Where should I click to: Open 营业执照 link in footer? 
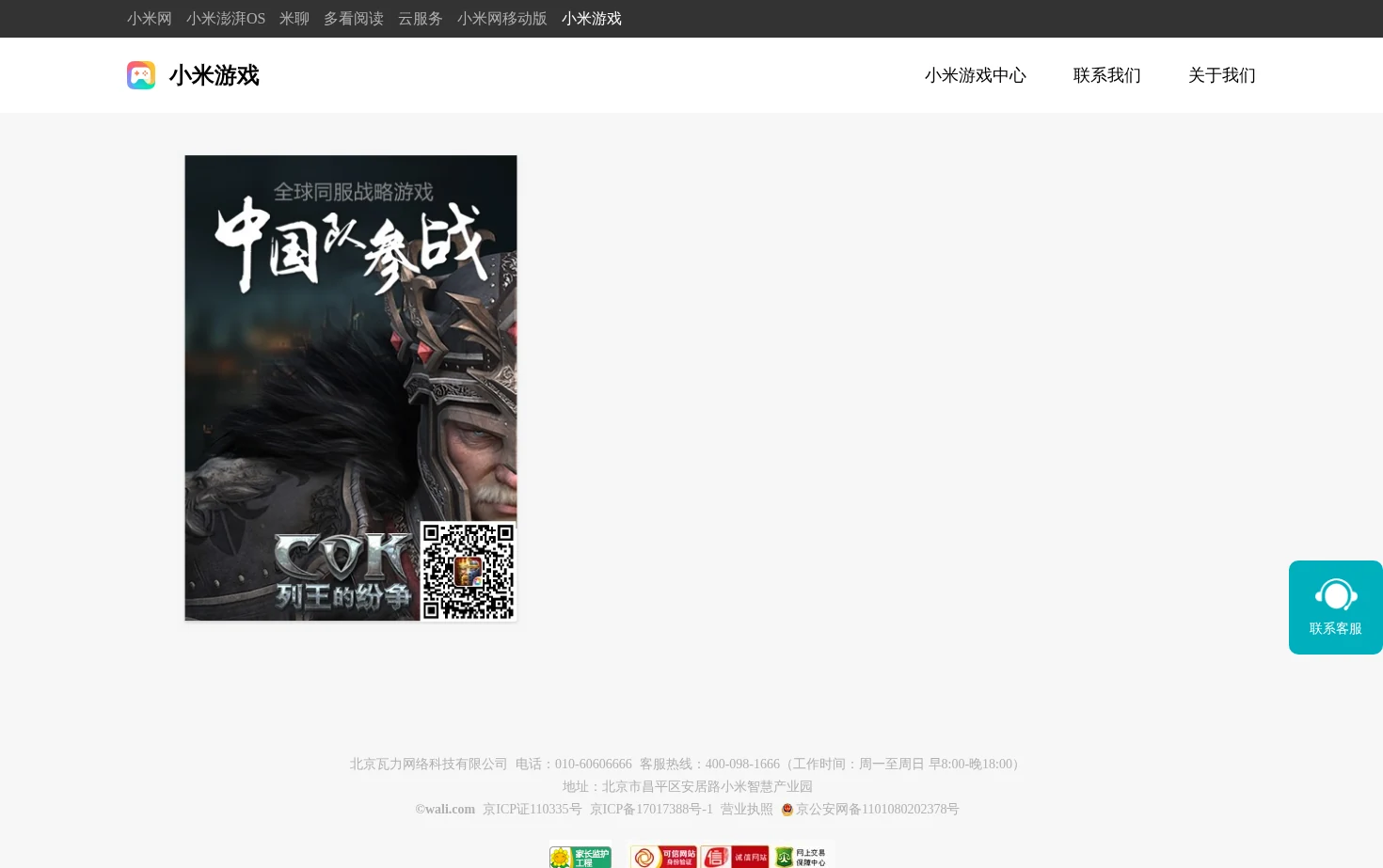(747, 810)
